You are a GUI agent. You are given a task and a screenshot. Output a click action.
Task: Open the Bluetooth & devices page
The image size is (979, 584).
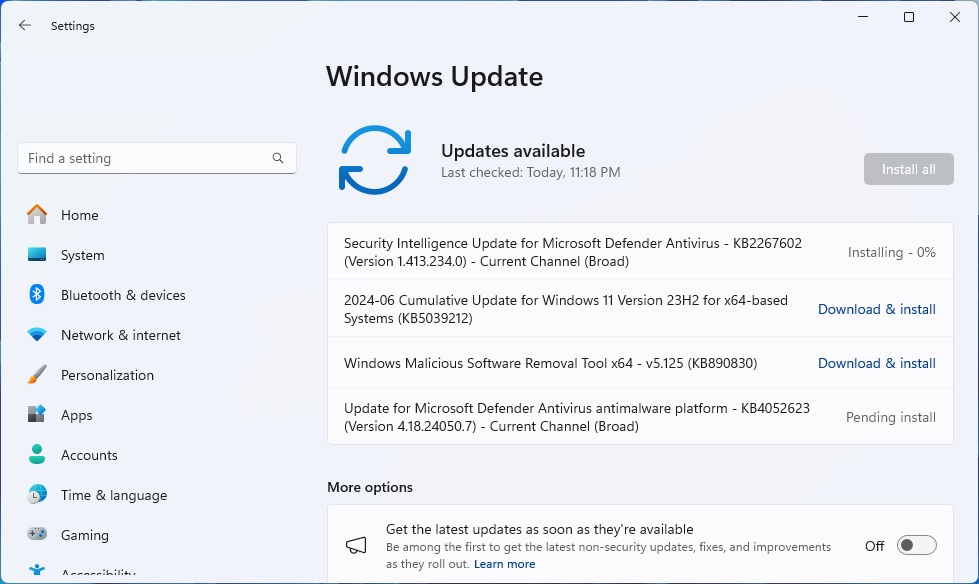click(x=123, y=295)
